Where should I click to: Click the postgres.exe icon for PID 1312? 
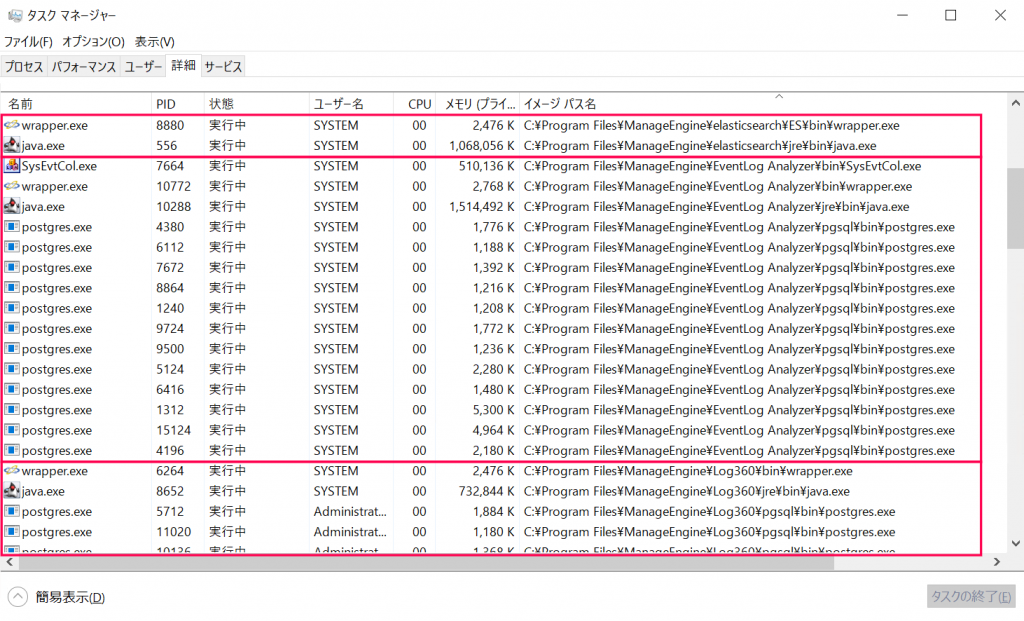point(12,409)
